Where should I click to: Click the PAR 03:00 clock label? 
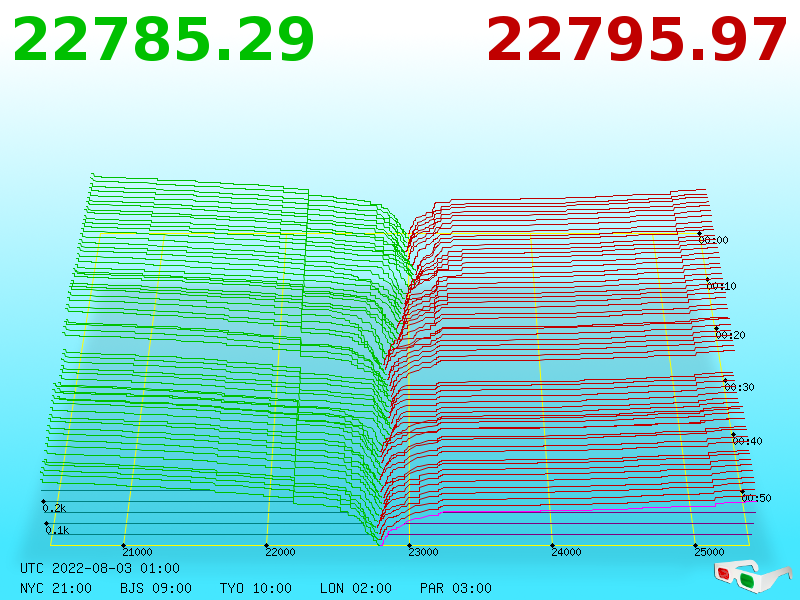point(456,588)
